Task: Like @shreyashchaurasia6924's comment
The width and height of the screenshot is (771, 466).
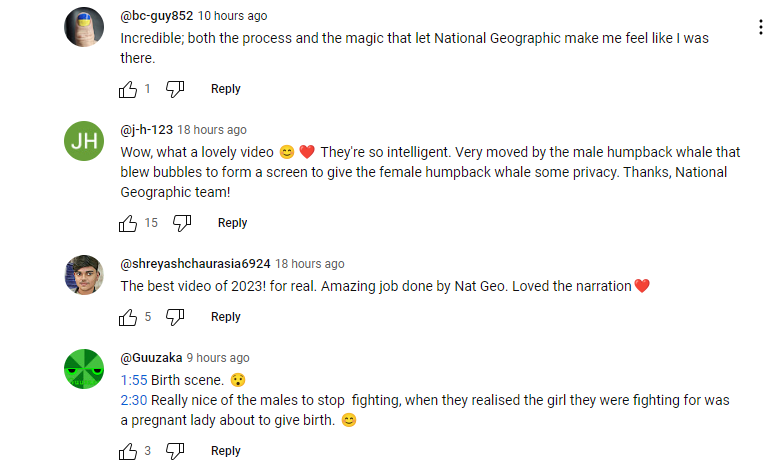Action: tap(128, 317)
